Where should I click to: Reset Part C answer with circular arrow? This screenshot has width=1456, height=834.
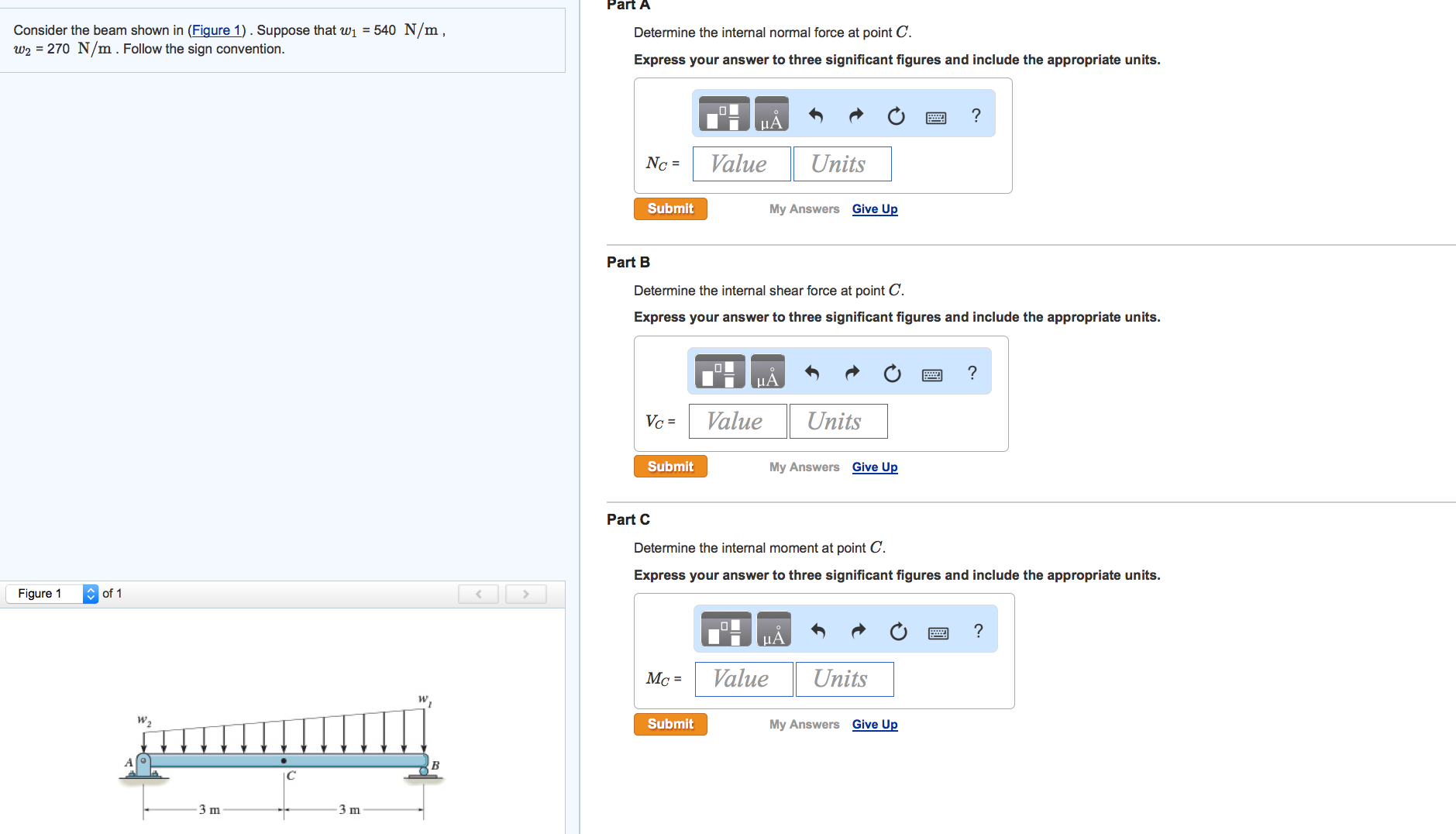[898, 631]
